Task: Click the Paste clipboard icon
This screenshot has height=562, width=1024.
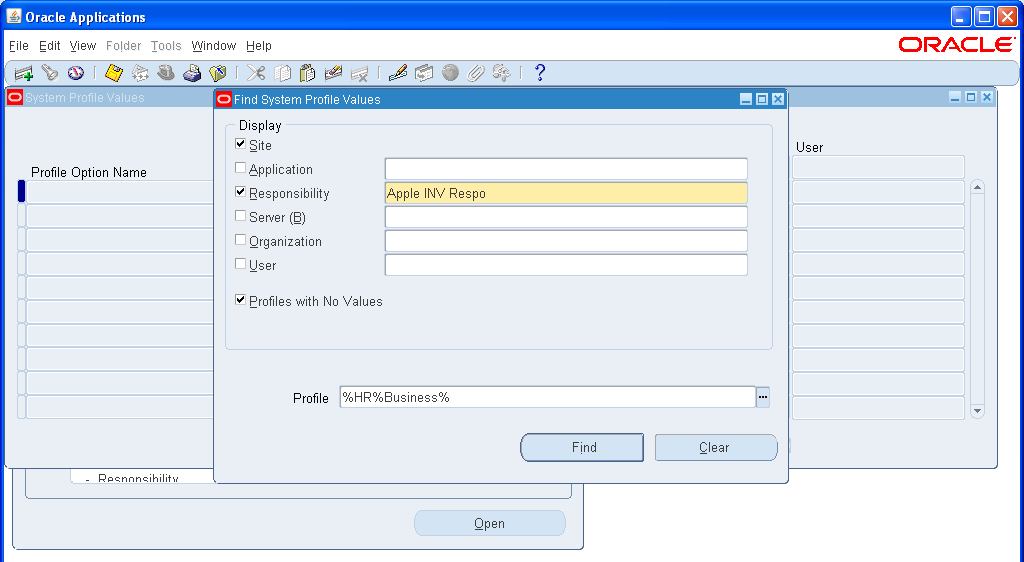Action: (308, 73)
